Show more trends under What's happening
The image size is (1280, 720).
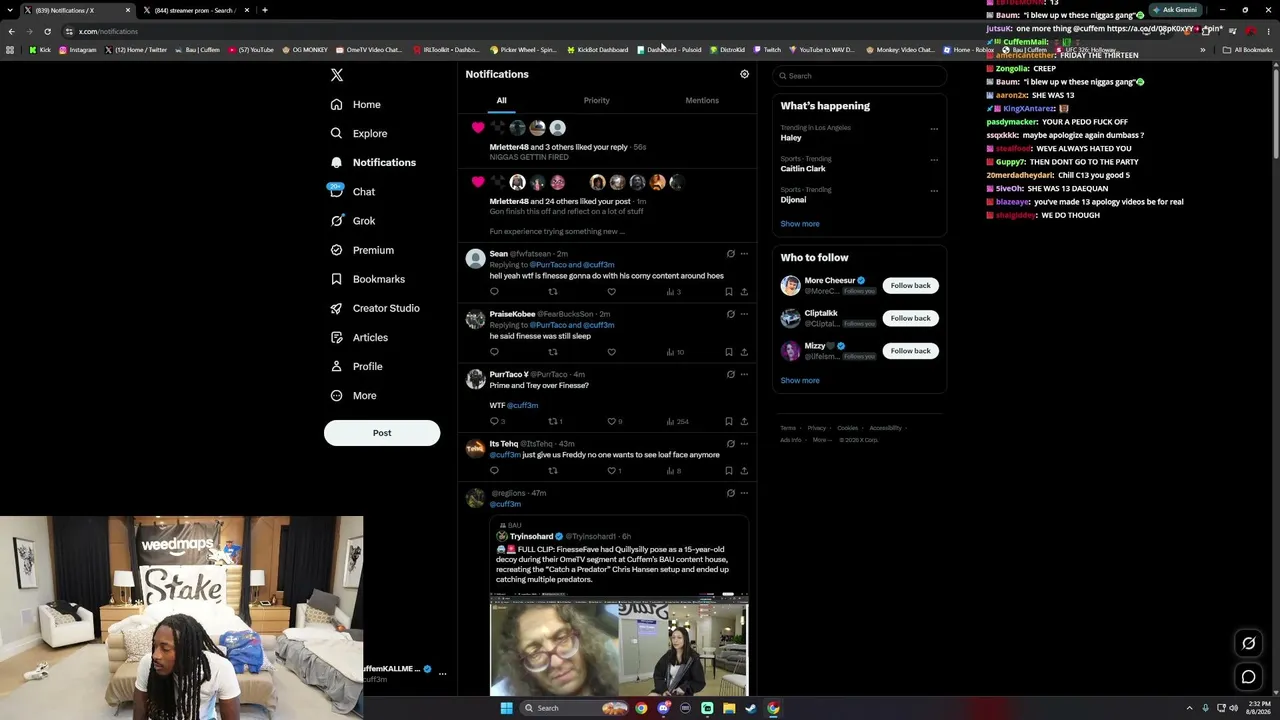point(800,224)
